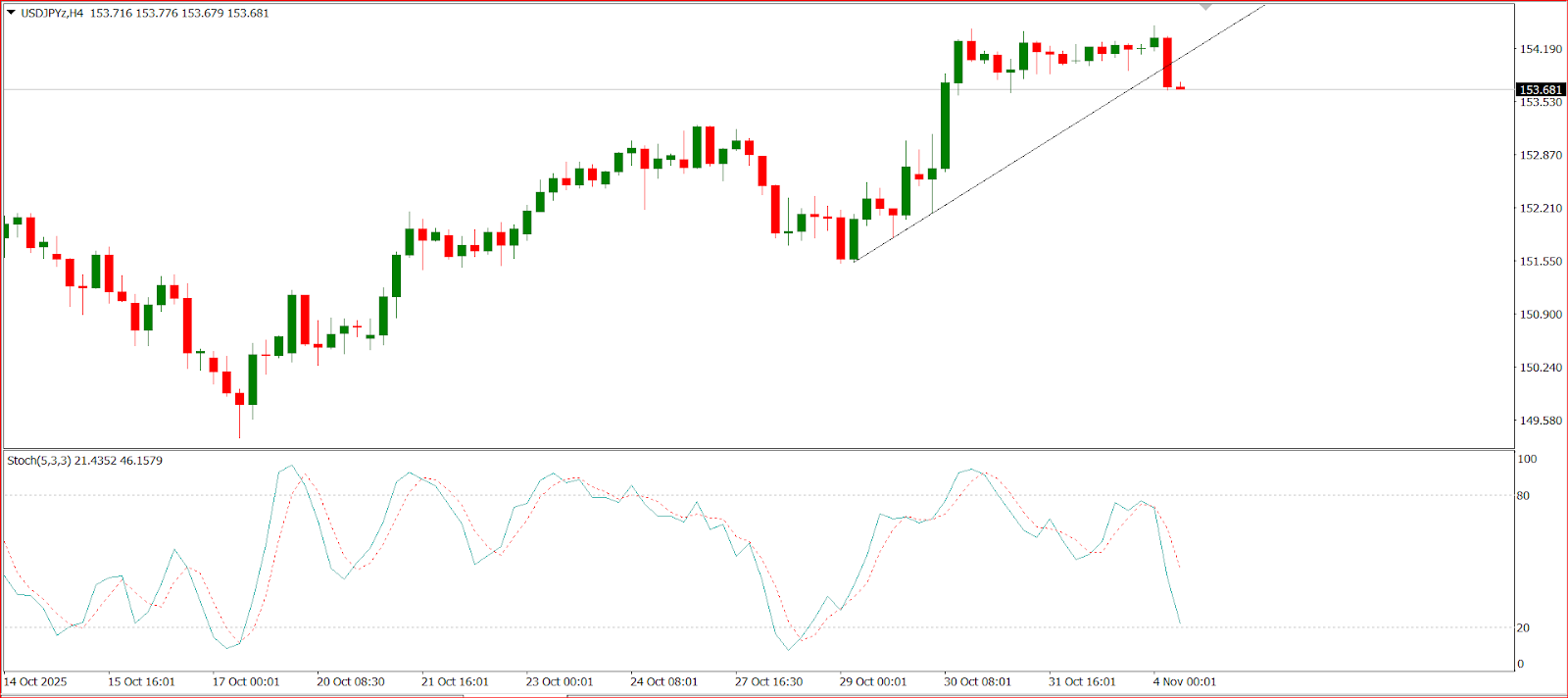Click the black 153.681 current price label
The width and height of the screenshot is (1568, 698).
(x=1541, y=89)
